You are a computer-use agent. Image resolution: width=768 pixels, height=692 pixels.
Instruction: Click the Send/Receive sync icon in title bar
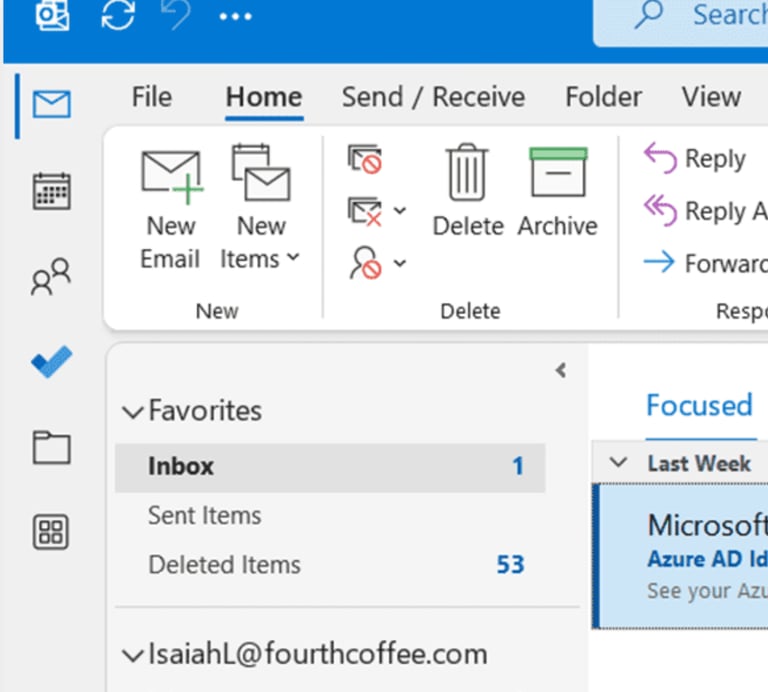[x=118, y=15]
